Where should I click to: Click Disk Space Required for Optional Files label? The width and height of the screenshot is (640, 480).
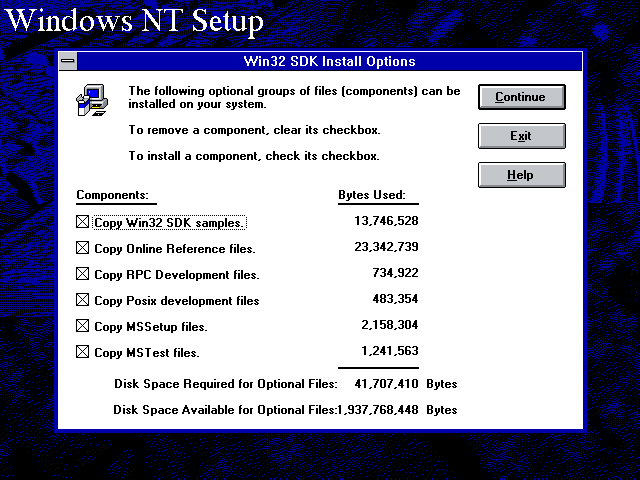pos(226,384)
